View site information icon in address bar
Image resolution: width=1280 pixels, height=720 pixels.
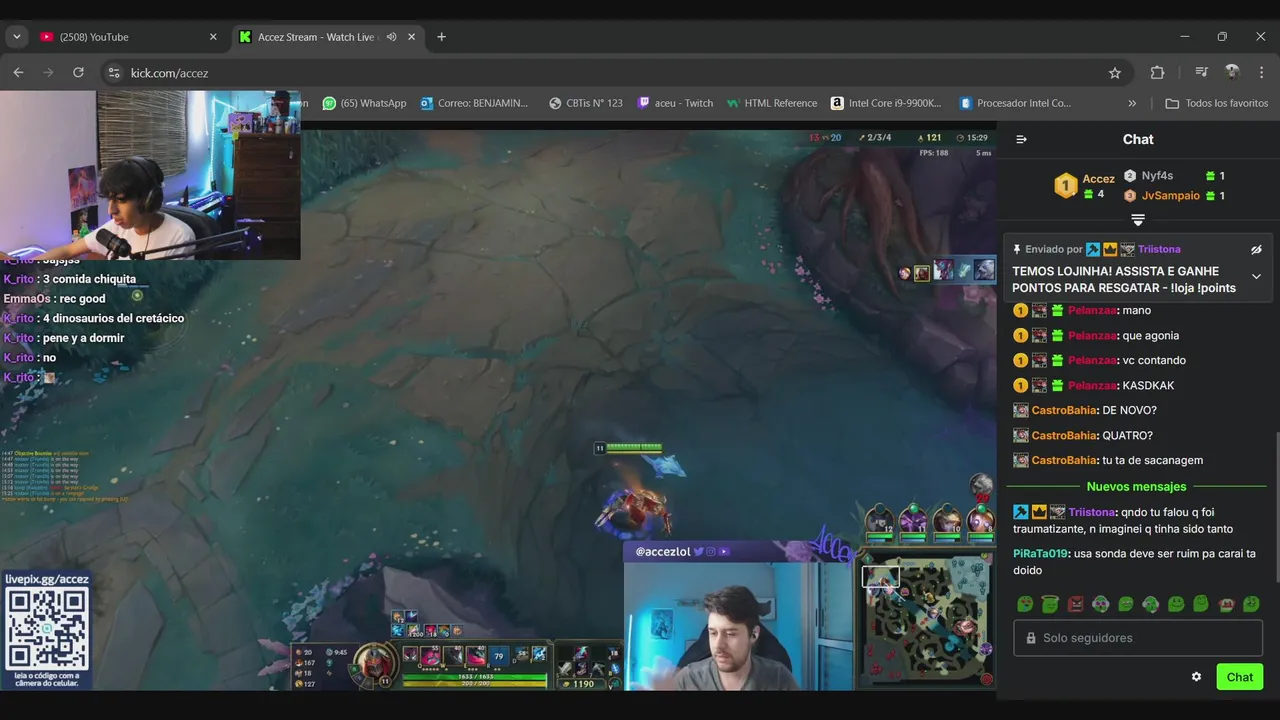tap(114, 73)
